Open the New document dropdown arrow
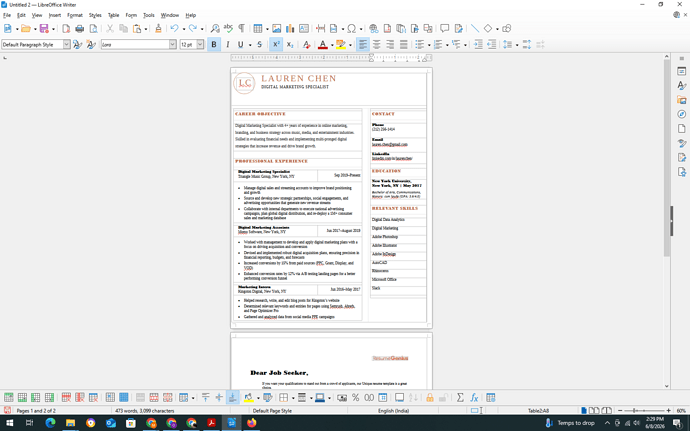Screen dimensions: 690x431 17,29
